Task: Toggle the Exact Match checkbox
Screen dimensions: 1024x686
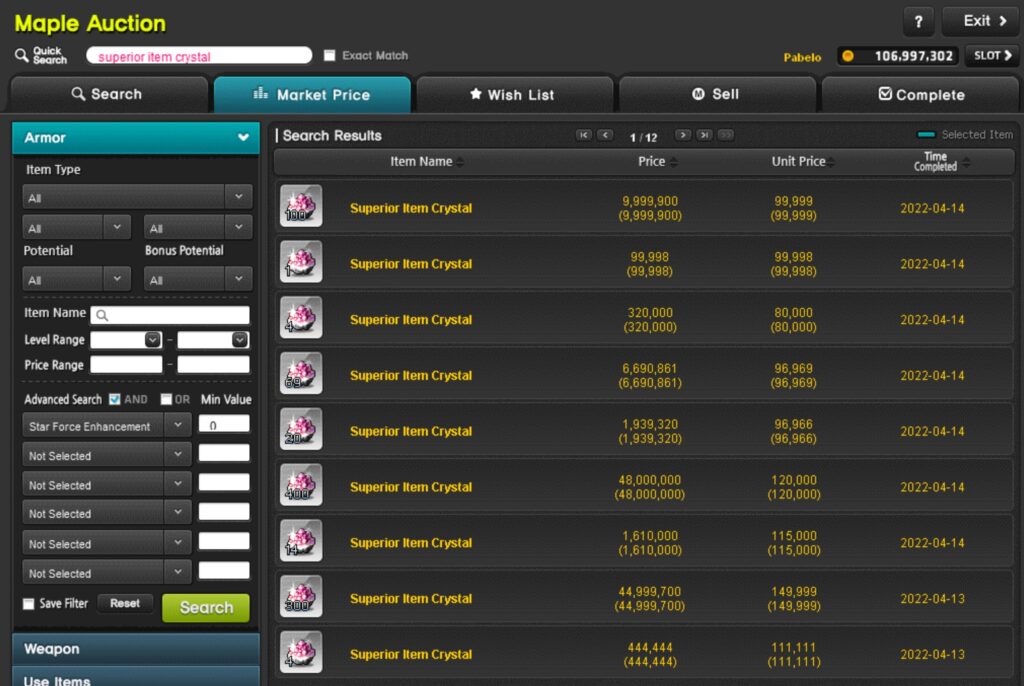Action: tap(330, 56)
